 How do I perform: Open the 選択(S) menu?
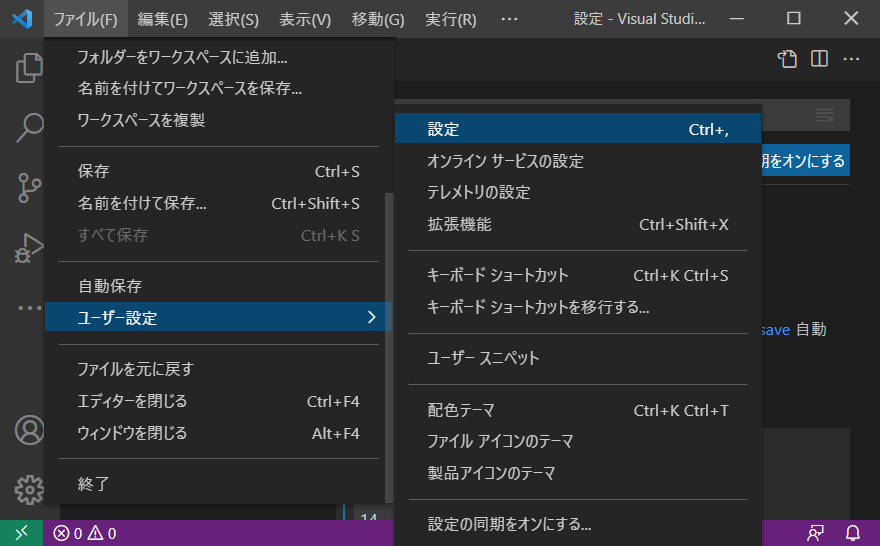(x=233, y=19)
